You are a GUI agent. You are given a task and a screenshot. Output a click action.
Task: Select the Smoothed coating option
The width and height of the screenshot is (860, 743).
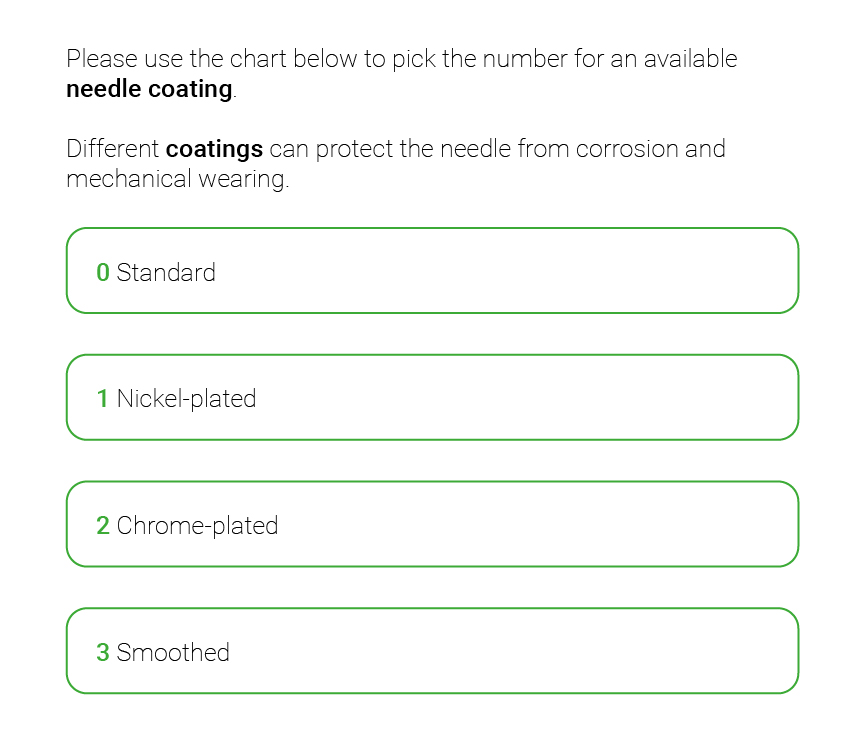(x=432, y=651)
